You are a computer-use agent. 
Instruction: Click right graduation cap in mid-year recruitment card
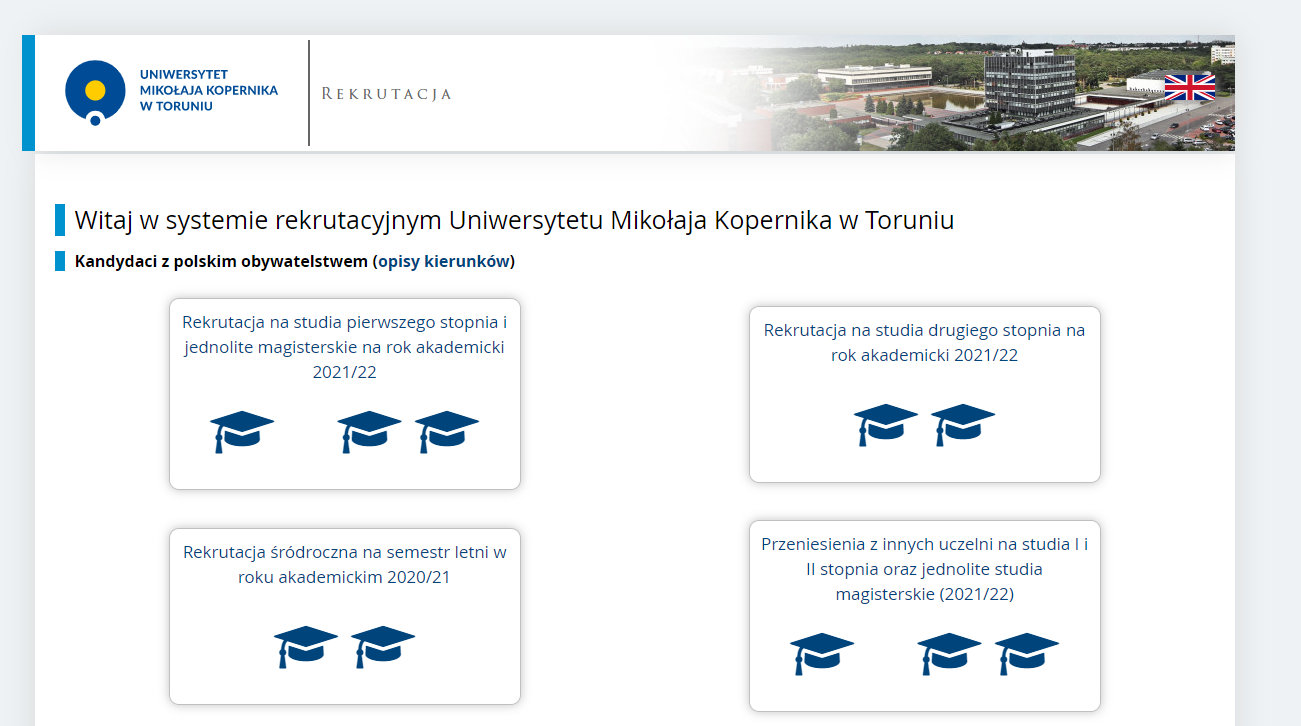pos(383,647)
